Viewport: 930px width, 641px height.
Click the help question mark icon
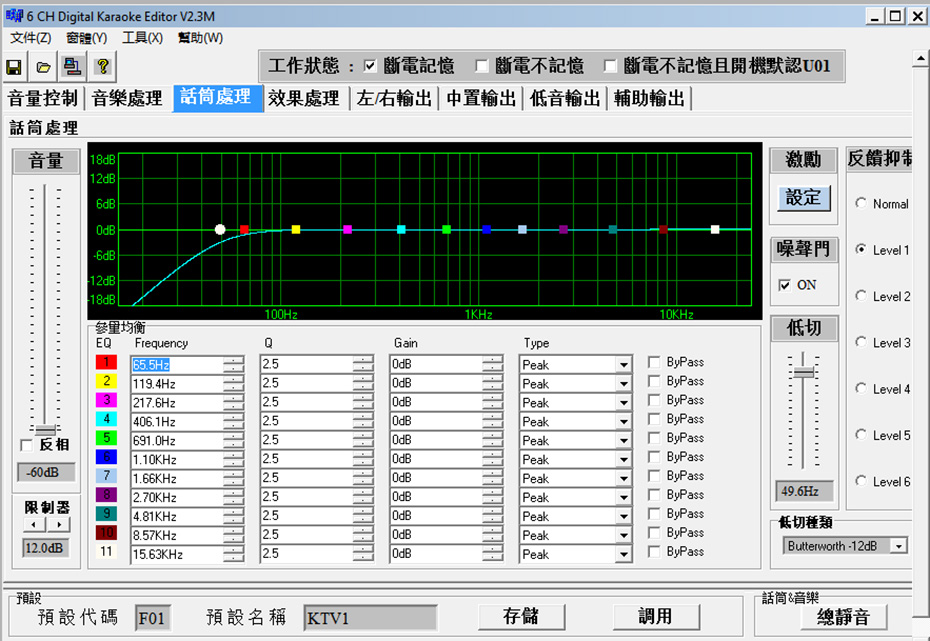pos(103,66)
